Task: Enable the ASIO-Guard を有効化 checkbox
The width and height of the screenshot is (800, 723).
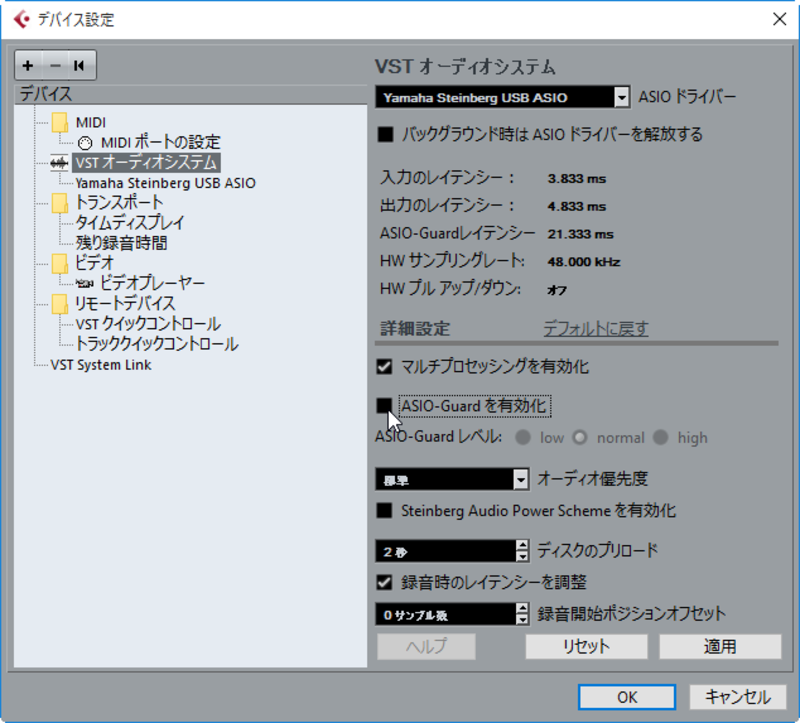Action: 385,406
